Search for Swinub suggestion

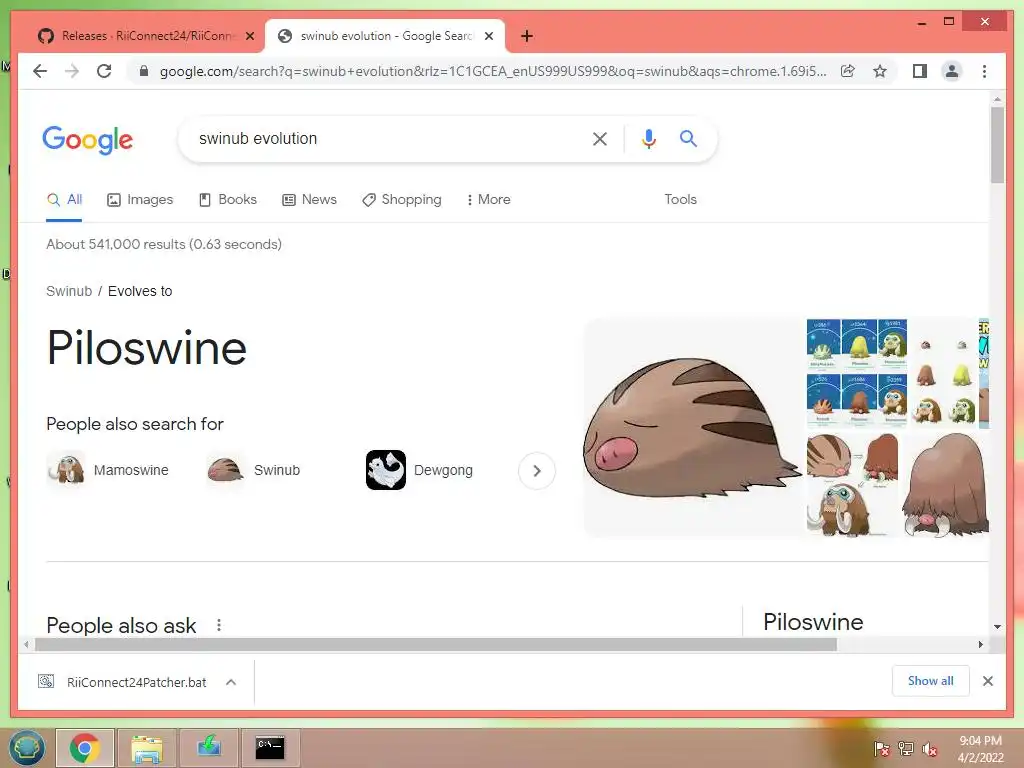[x=253, y=470]
